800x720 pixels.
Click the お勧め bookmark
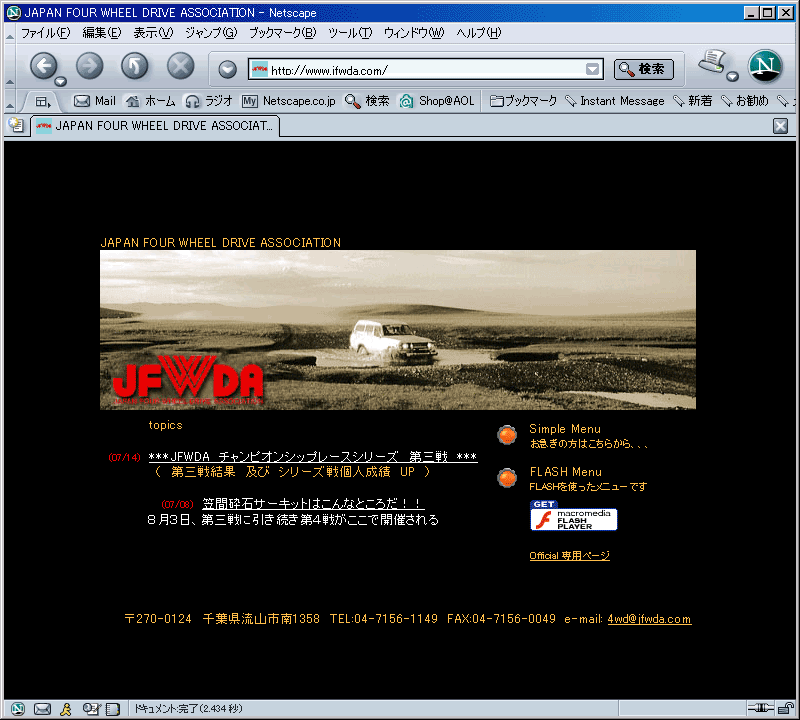click(744, 101)
